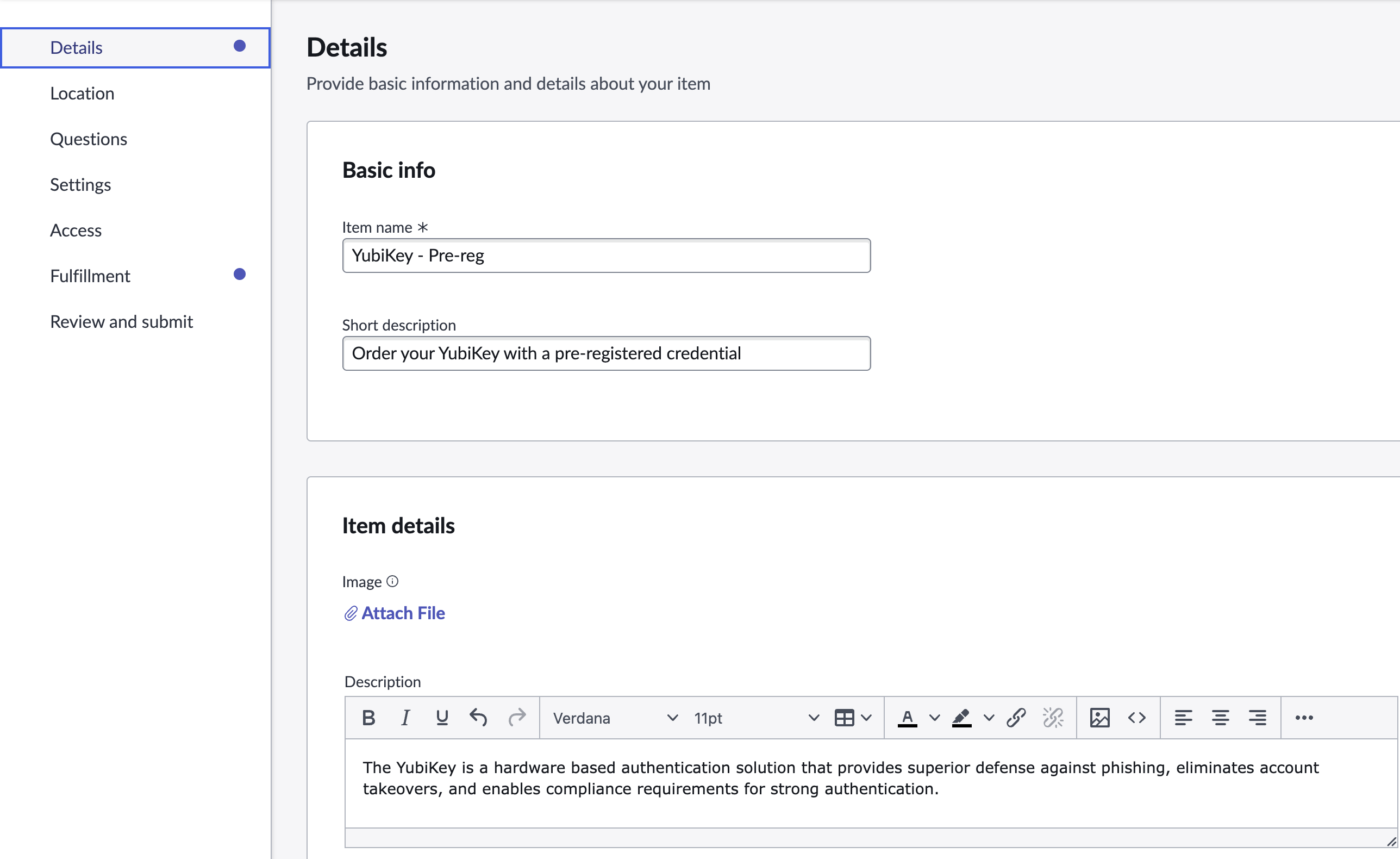Expand the text color picker arrow
1400x859 pixels.
point(935,718)
